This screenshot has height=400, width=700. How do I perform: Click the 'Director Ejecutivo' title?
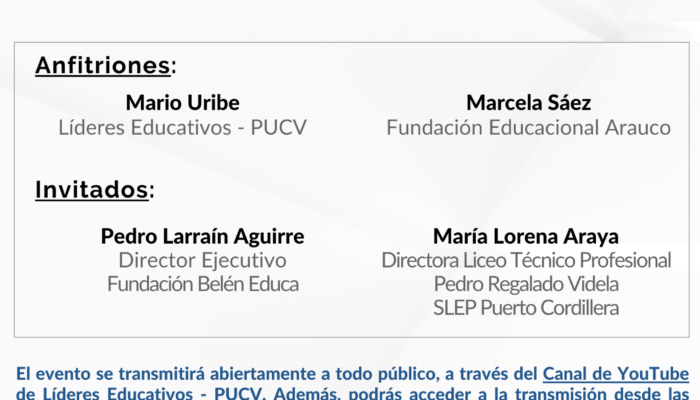click(203, 260)
